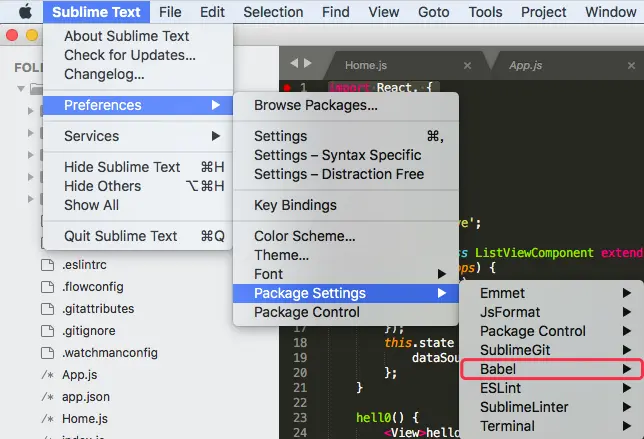Go to next tab arrow

308,63
